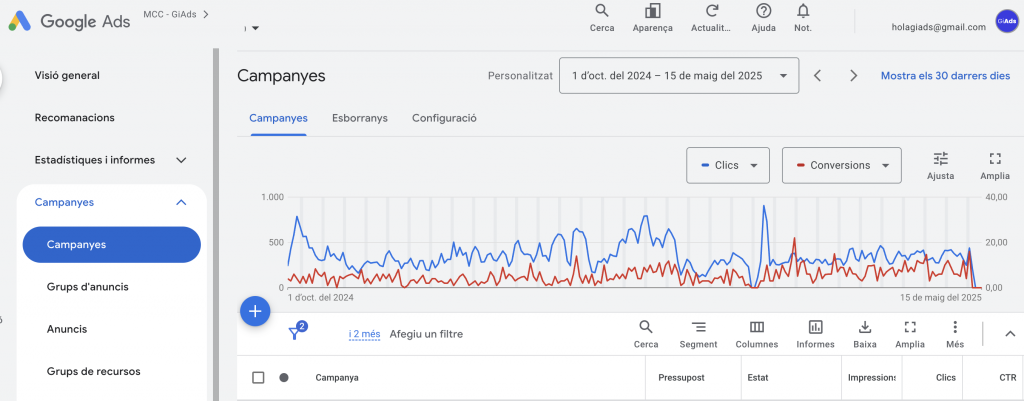Switch to the Esborranys tab

[360, 118]
